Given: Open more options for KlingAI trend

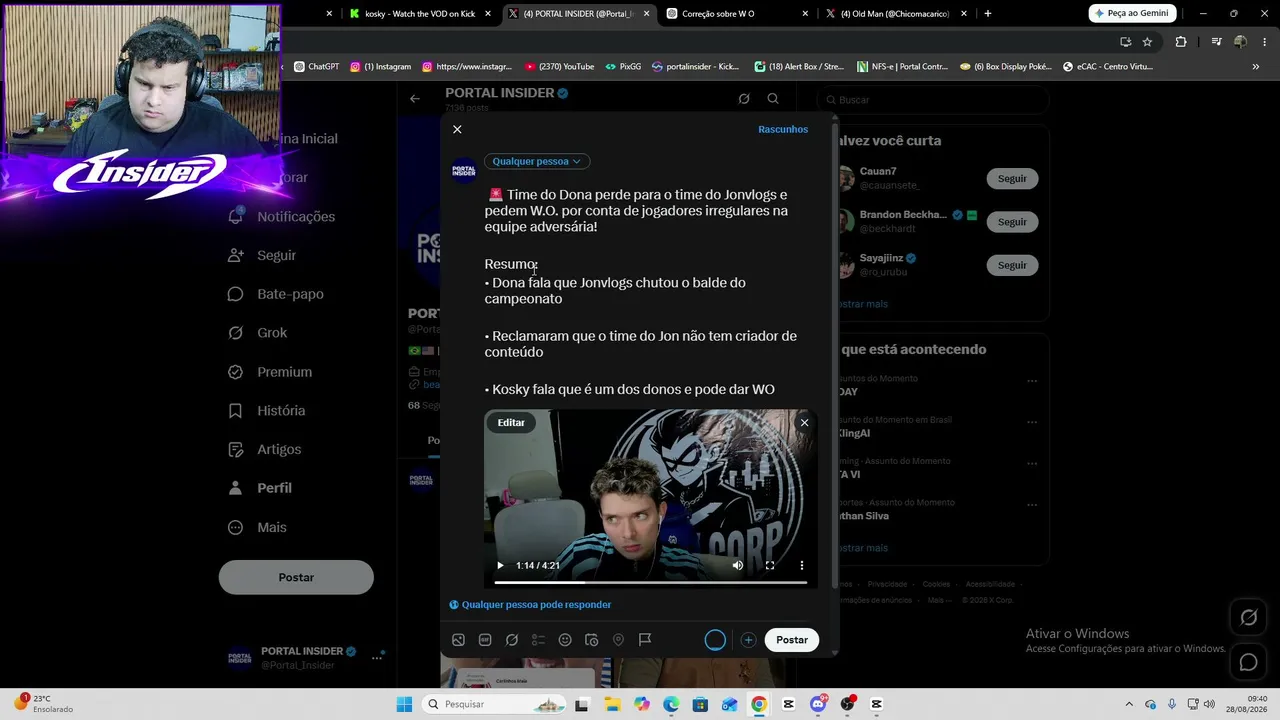Looking at the screenshot, I should pos(1032,422).
